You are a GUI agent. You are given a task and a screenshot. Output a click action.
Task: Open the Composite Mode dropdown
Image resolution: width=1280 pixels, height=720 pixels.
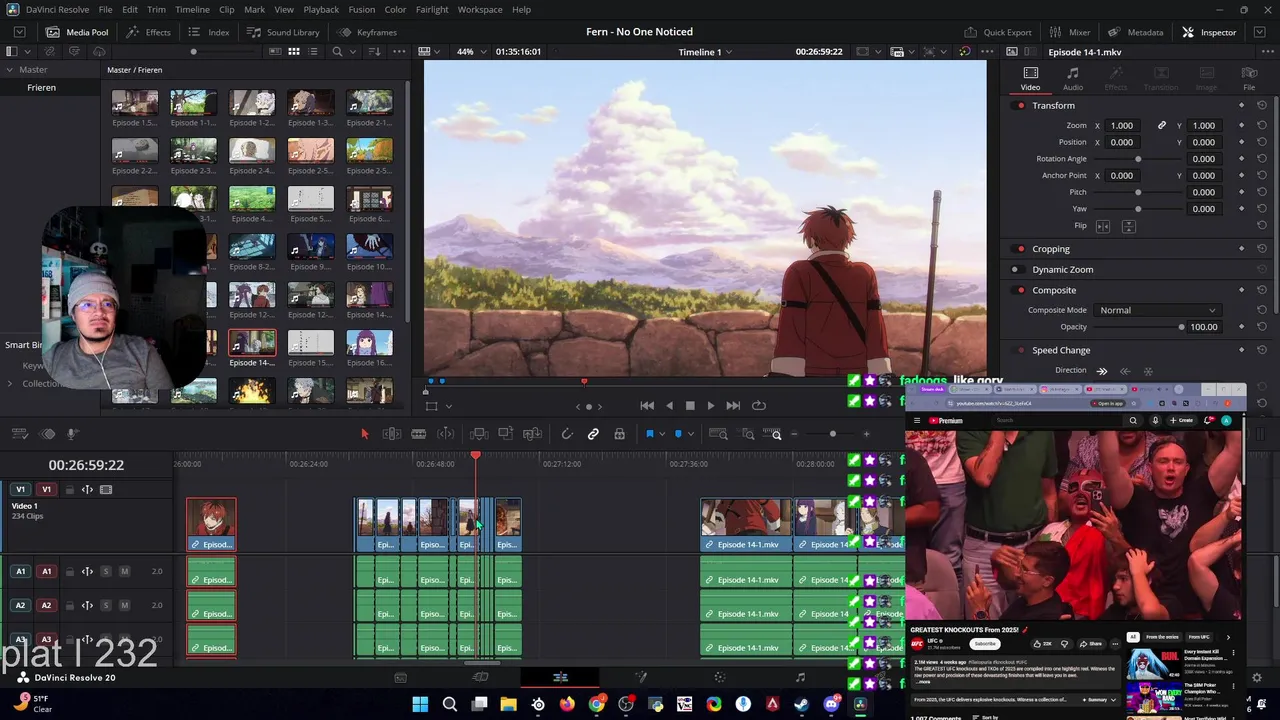point(1157,310)
